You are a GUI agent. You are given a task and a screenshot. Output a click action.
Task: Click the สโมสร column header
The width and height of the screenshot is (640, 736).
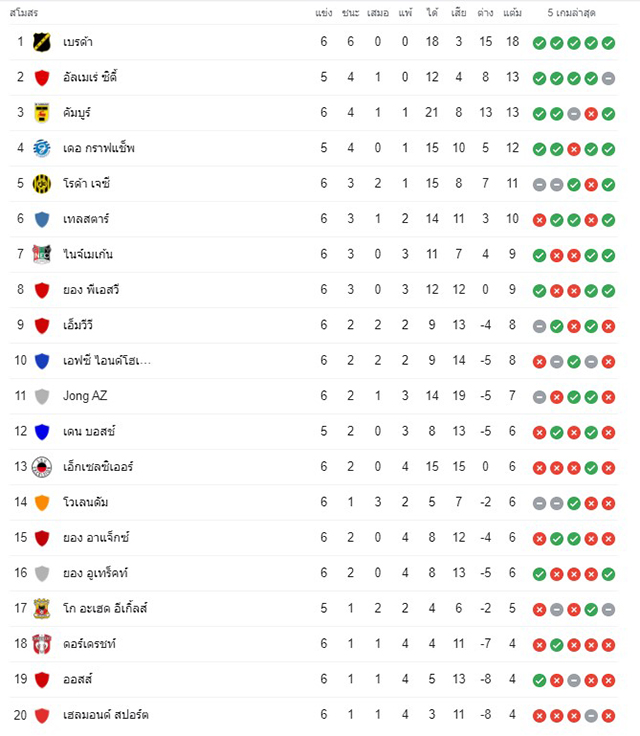click(23, 13)
